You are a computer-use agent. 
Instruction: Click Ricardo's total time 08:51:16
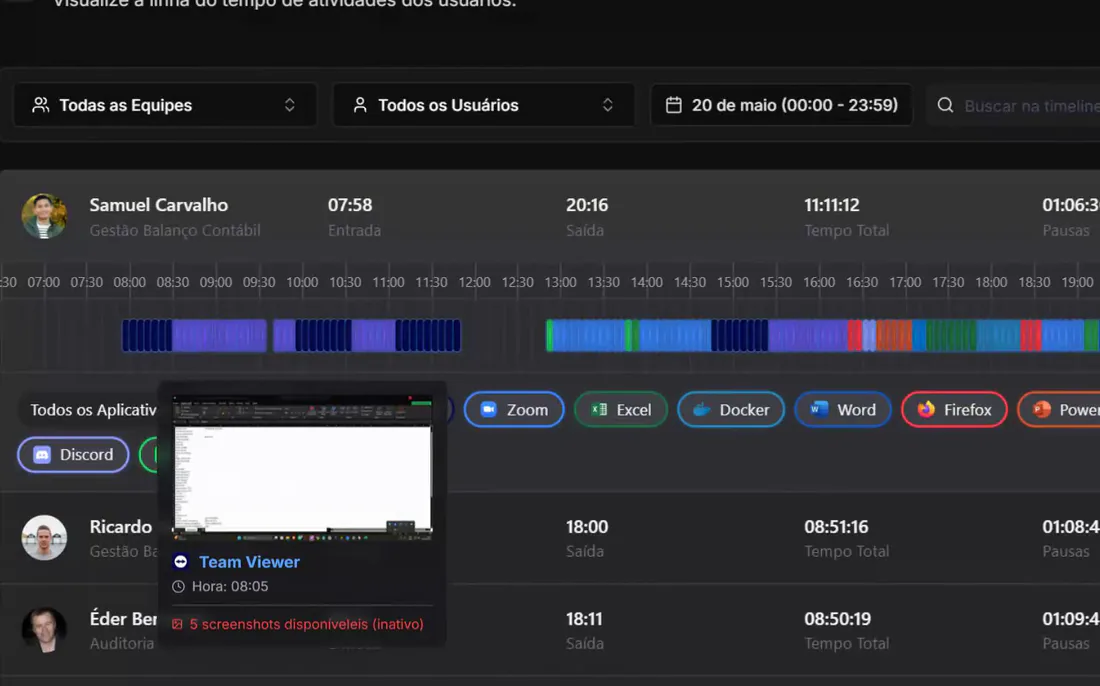836,527
